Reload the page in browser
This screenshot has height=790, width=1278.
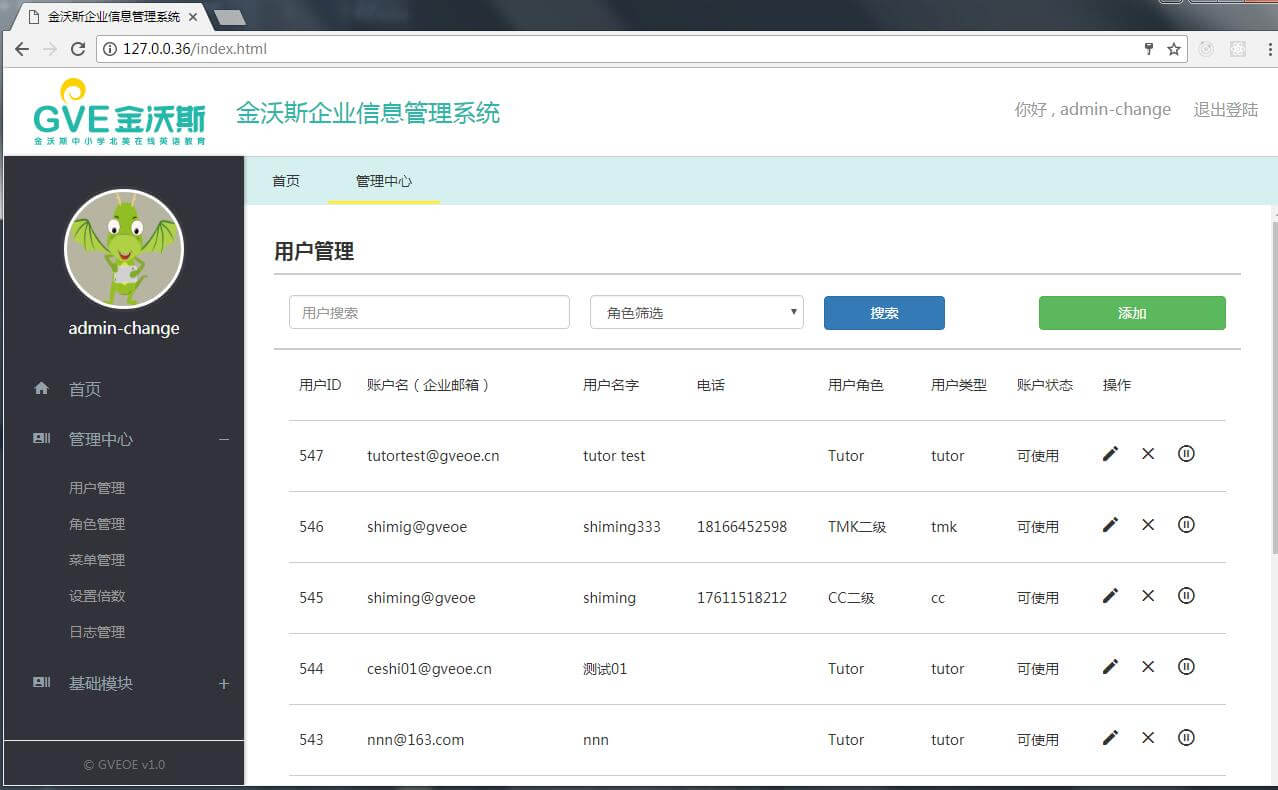78,49
